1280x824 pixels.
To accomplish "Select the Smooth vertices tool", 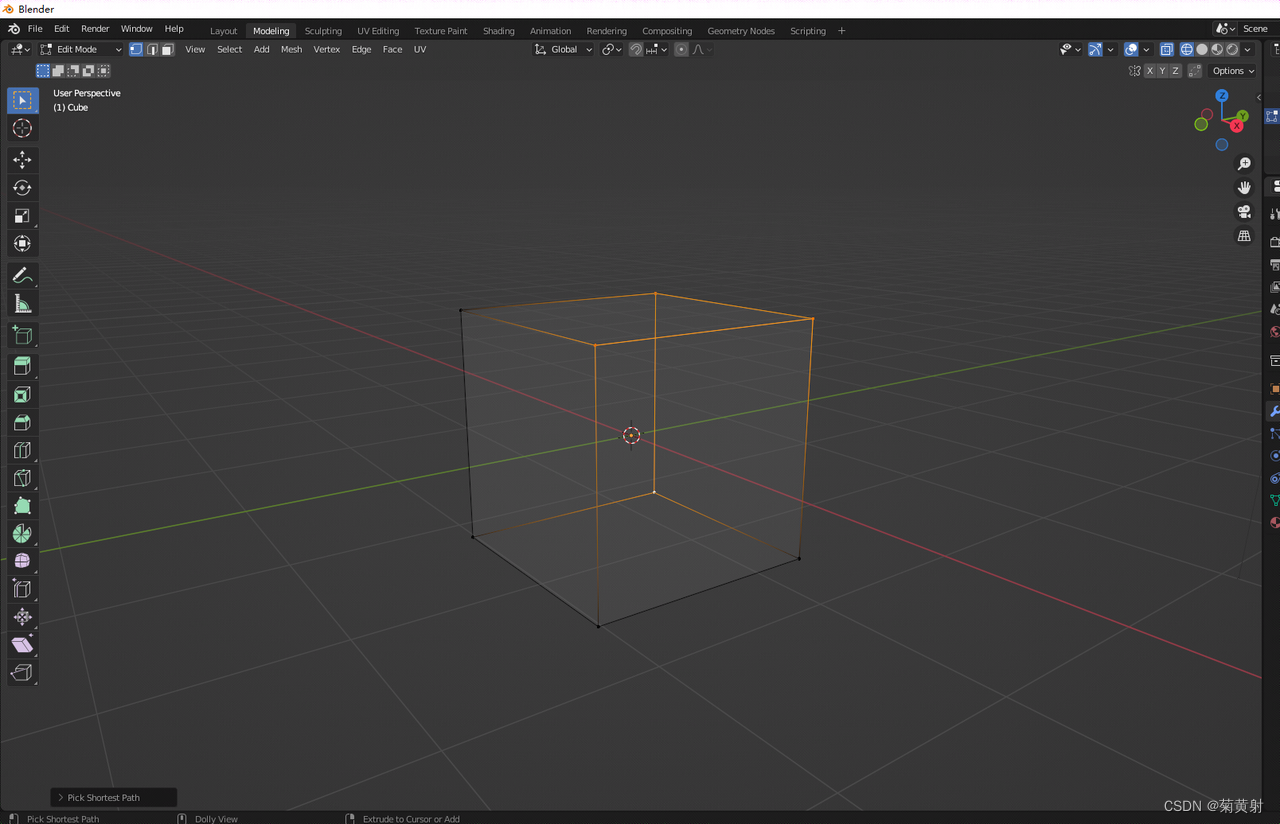I will tap(22, 562).
